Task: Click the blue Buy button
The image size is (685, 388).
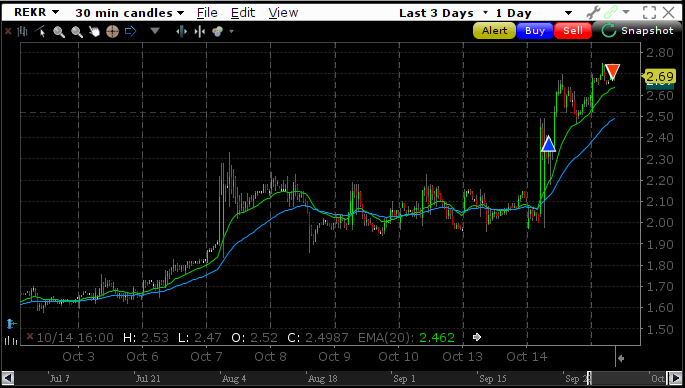Action: pyautogui.click(x=535, y=31)
